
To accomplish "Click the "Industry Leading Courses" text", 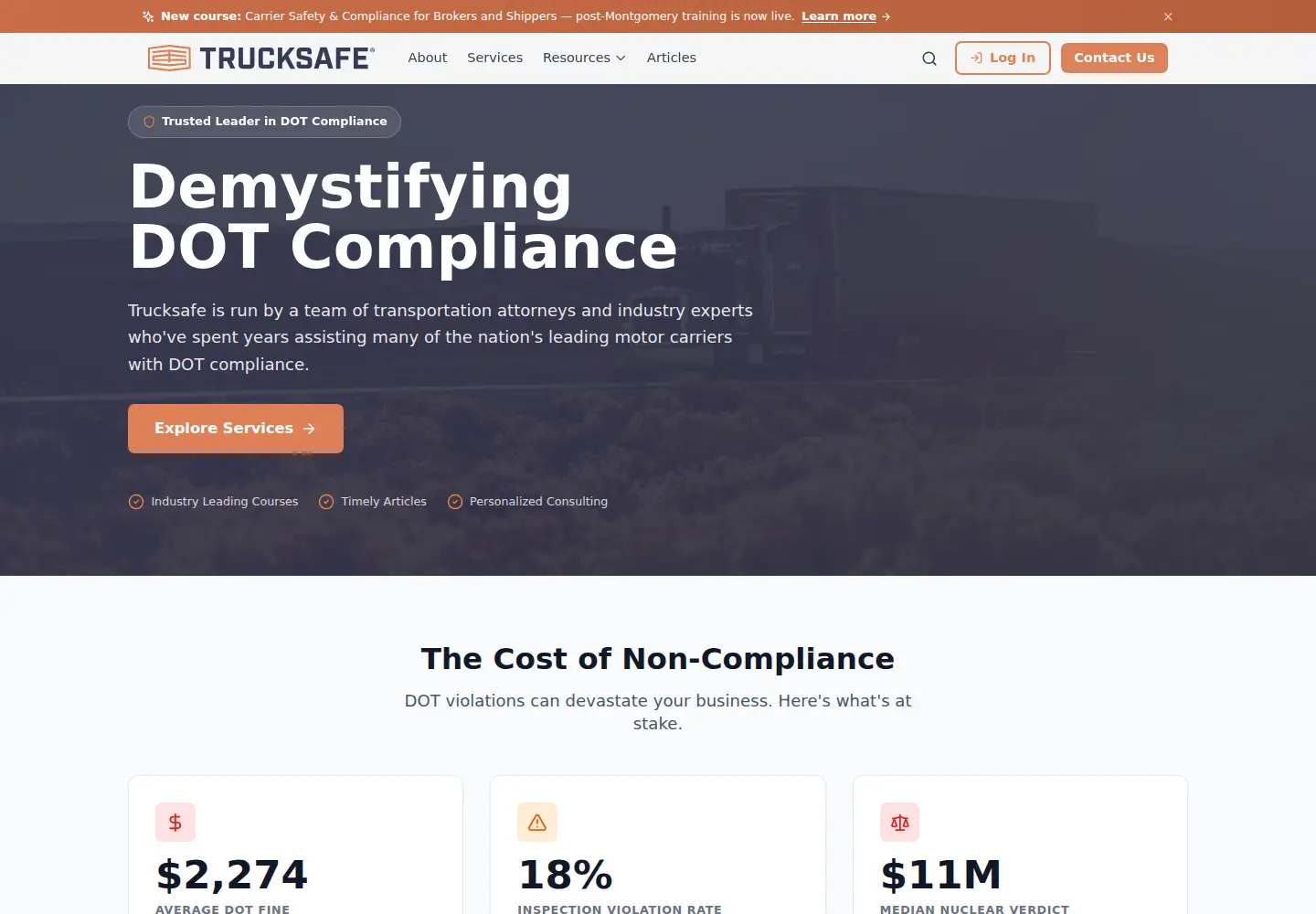I will 225,502.
